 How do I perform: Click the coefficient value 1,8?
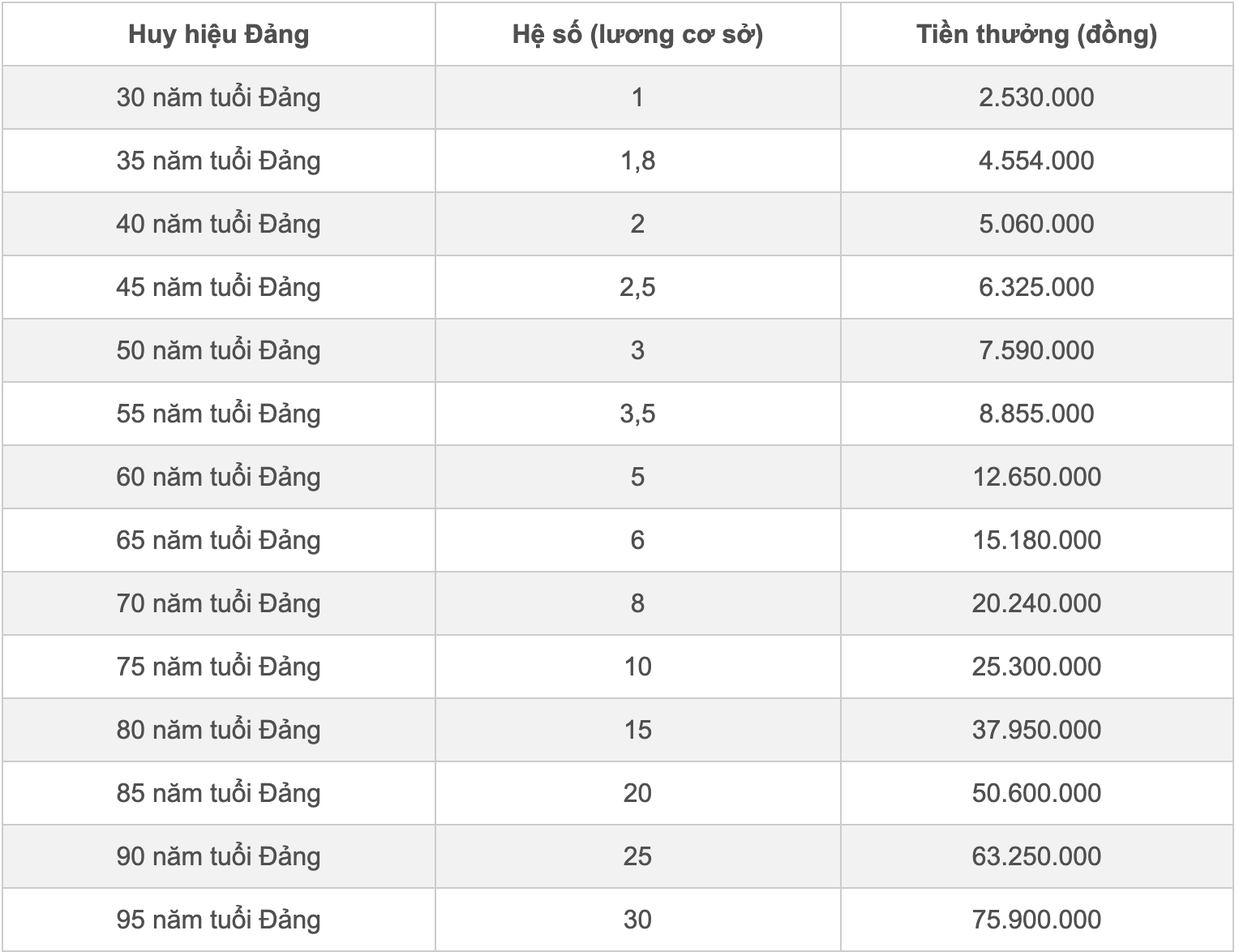pos(637,161)
